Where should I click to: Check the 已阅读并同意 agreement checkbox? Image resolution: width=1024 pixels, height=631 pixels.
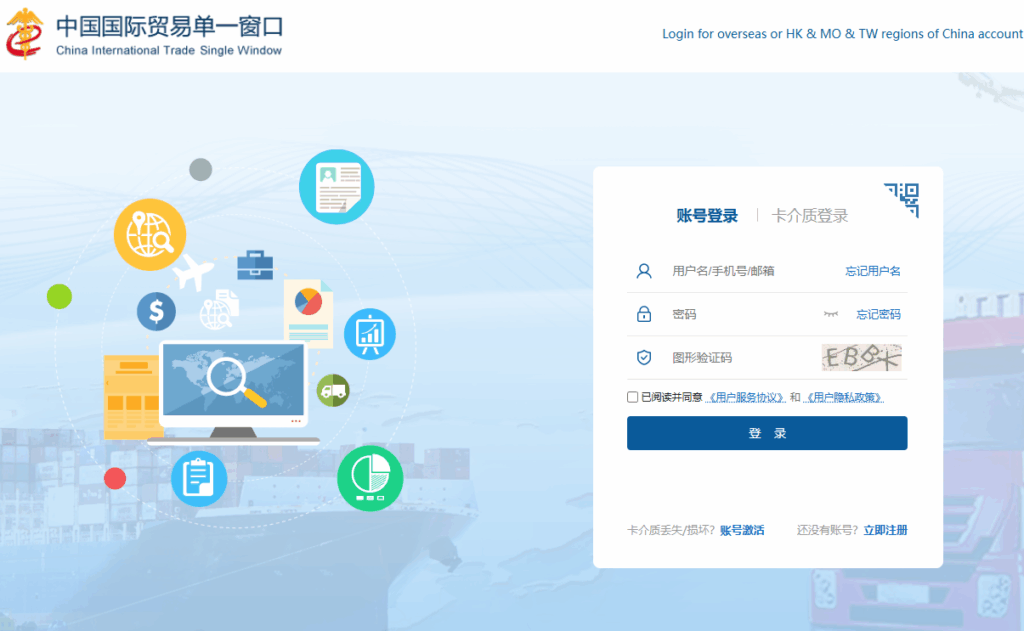(632, 396)
